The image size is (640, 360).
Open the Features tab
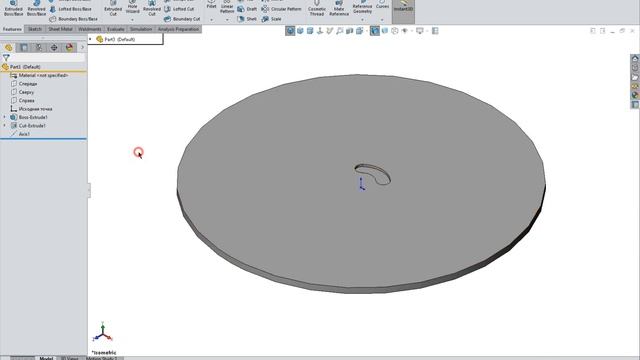(12, 29)
